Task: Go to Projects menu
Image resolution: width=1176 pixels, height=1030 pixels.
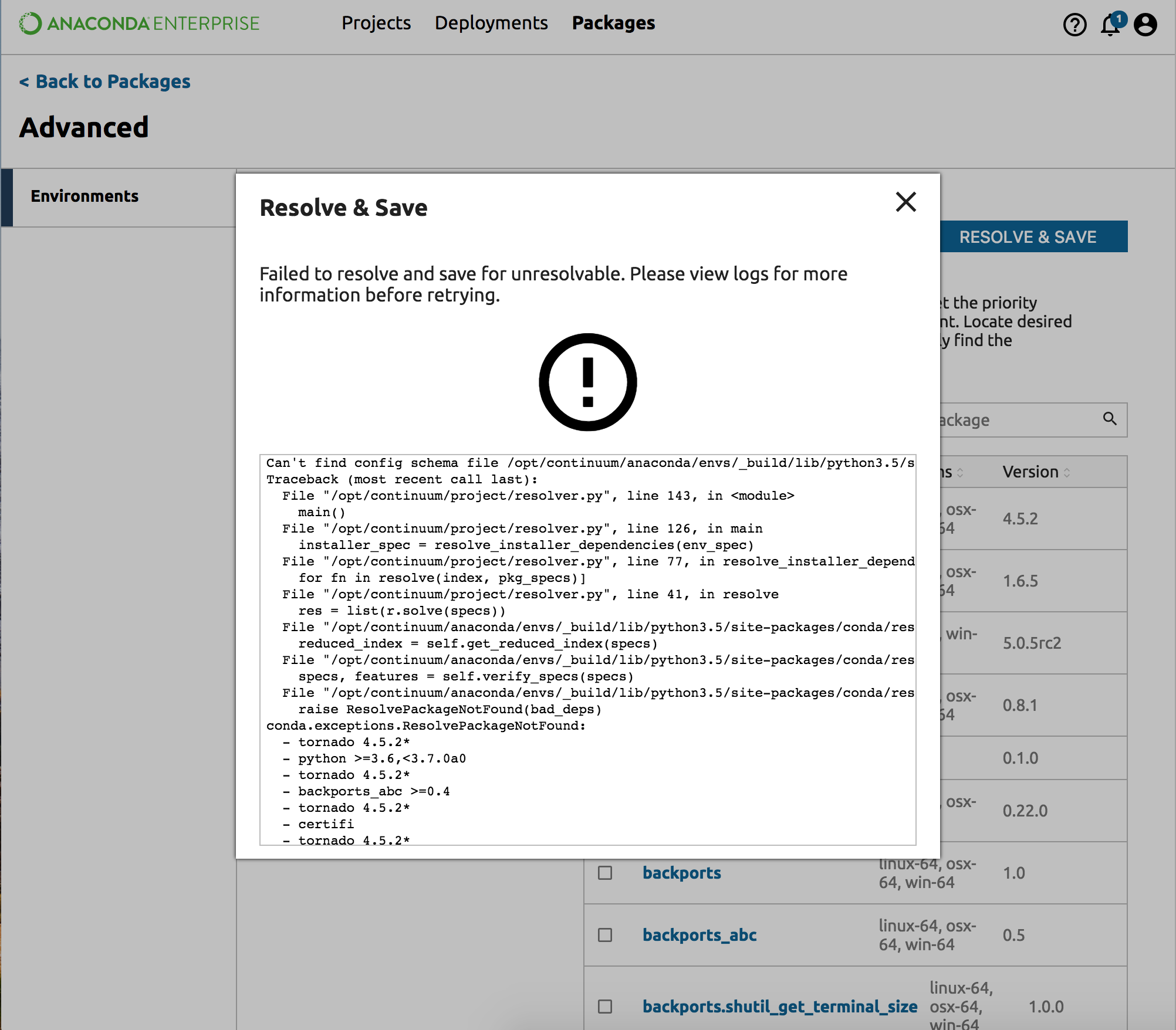Action: click(x=376, y=23)
